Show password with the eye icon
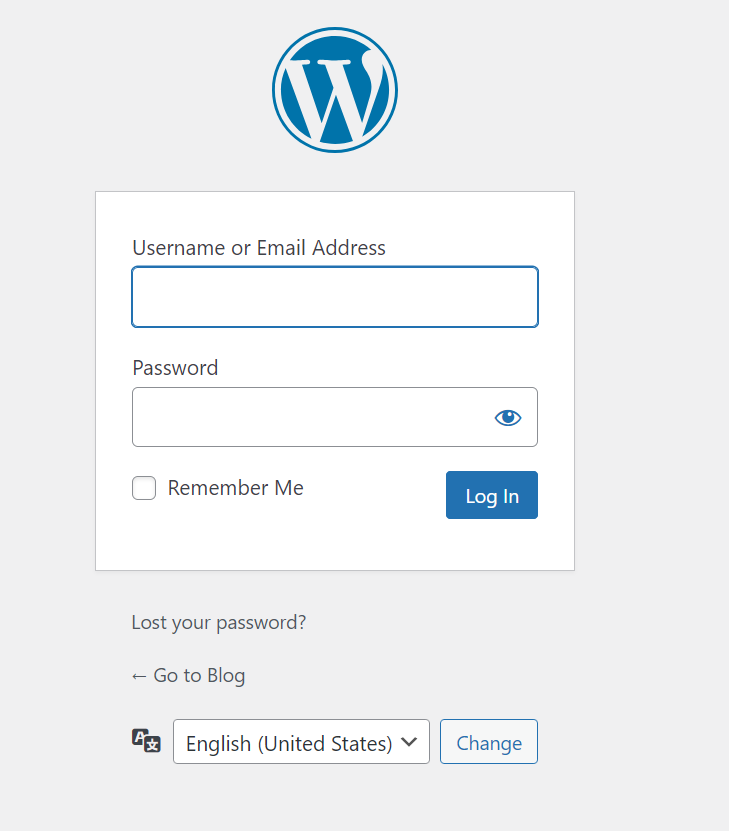Viewport: 729px width, 831px height. (508, 417)
